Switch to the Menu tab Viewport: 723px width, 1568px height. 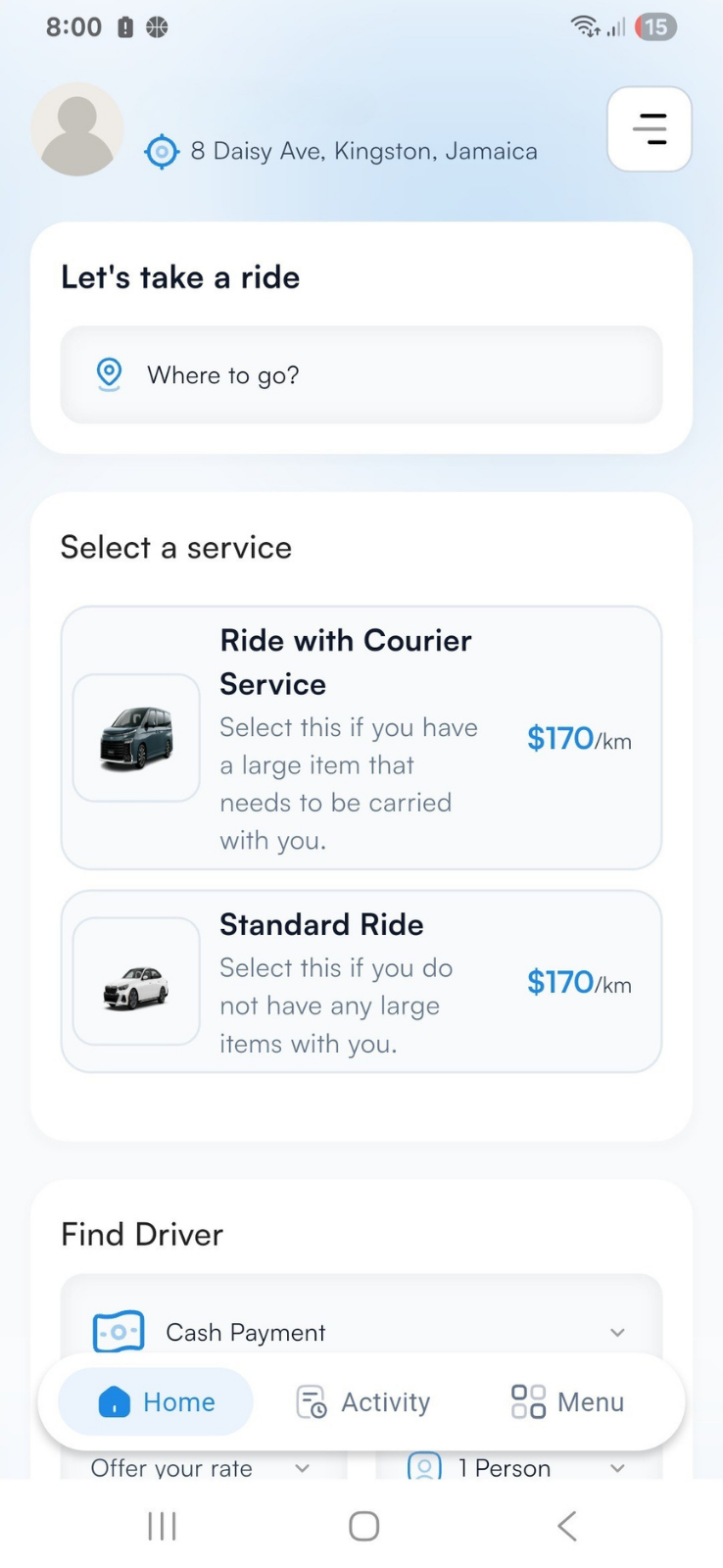pos(568,1401)
